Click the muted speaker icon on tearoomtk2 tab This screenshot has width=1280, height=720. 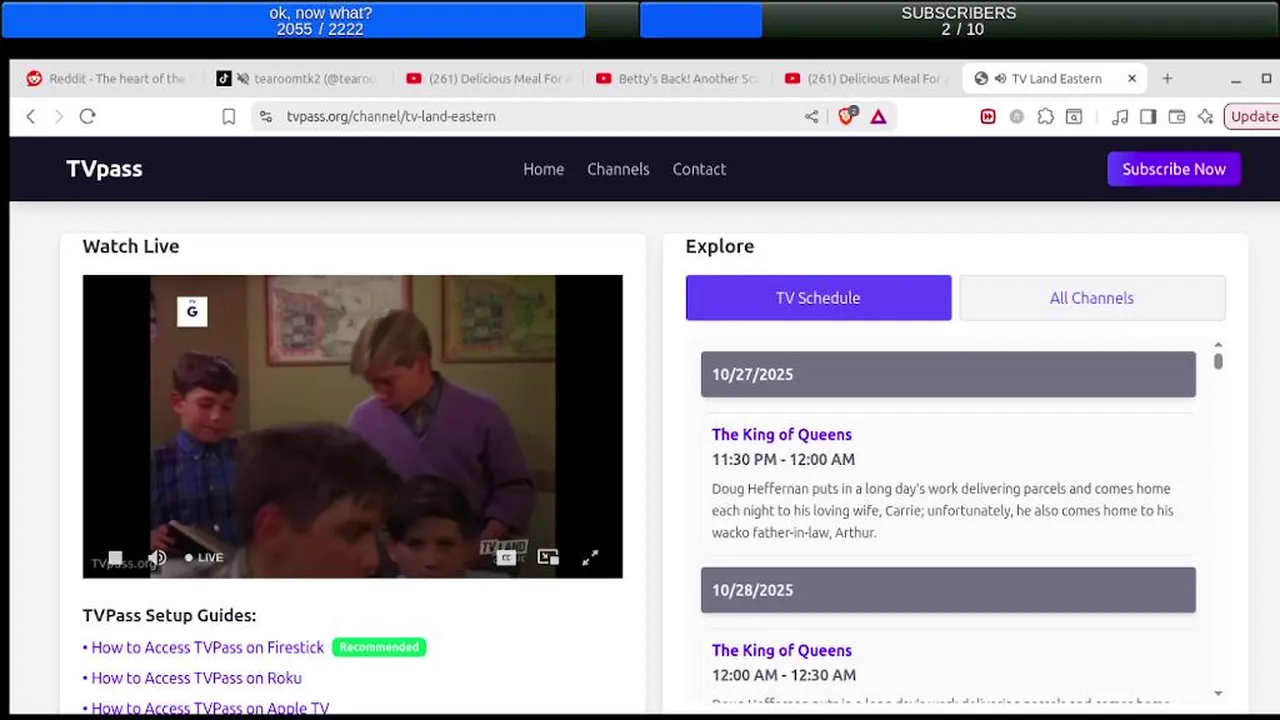pos(242,79)
